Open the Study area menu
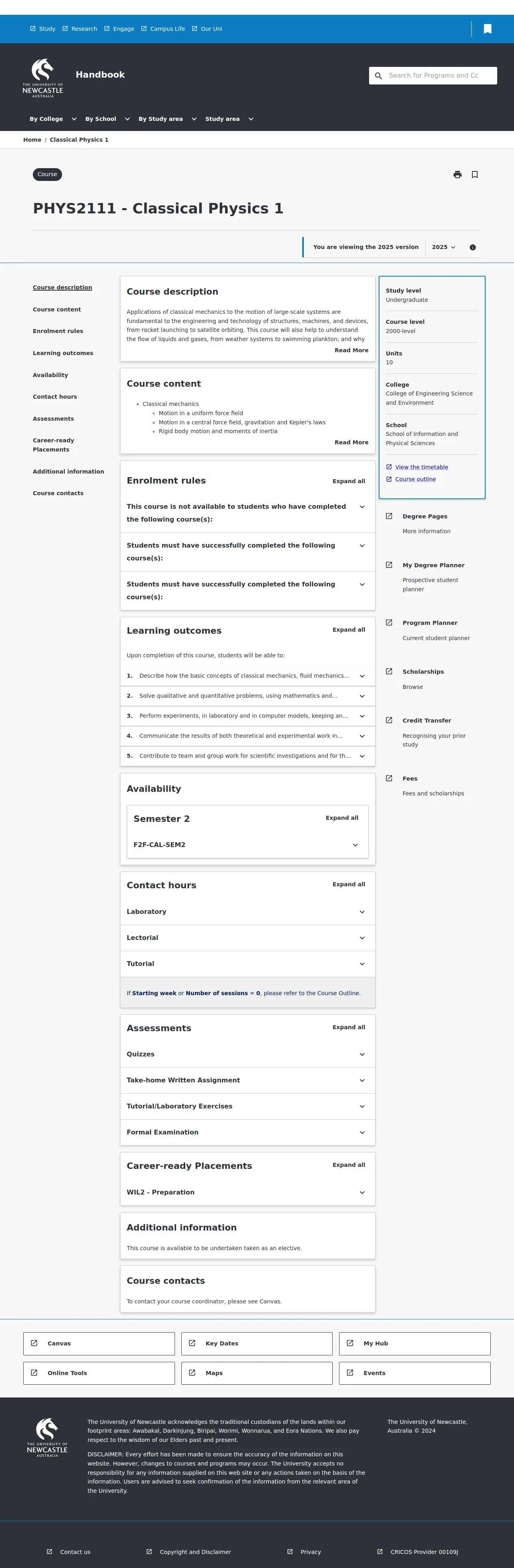 pos(229,119)
